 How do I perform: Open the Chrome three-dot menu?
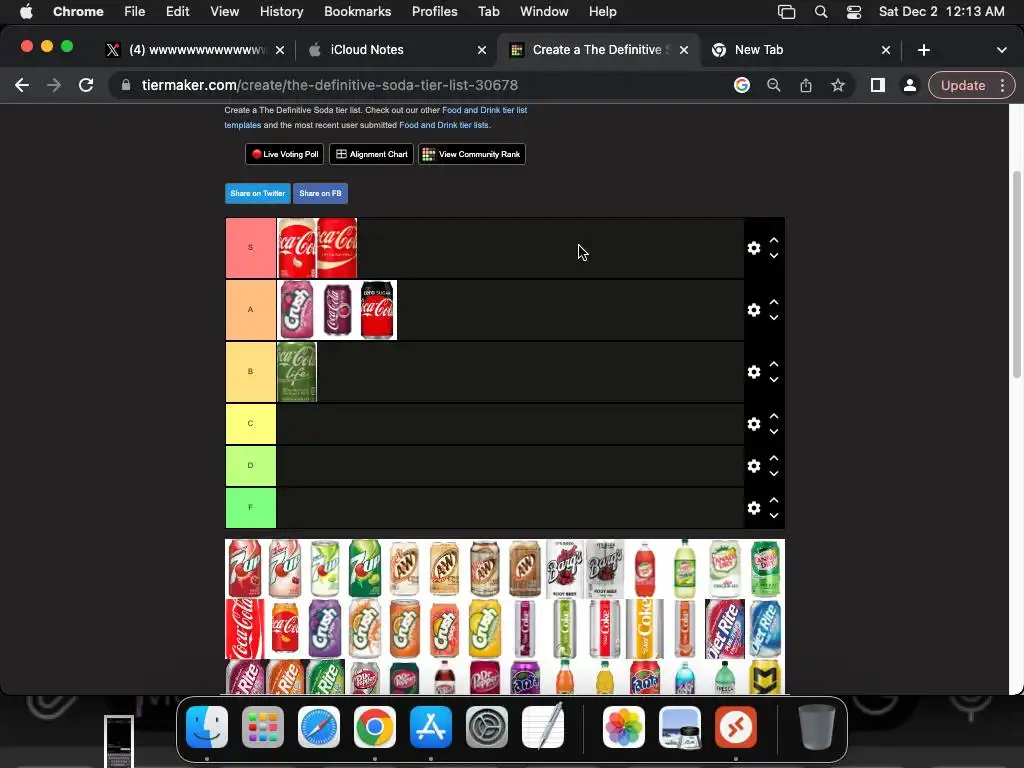coord(1002,86)
